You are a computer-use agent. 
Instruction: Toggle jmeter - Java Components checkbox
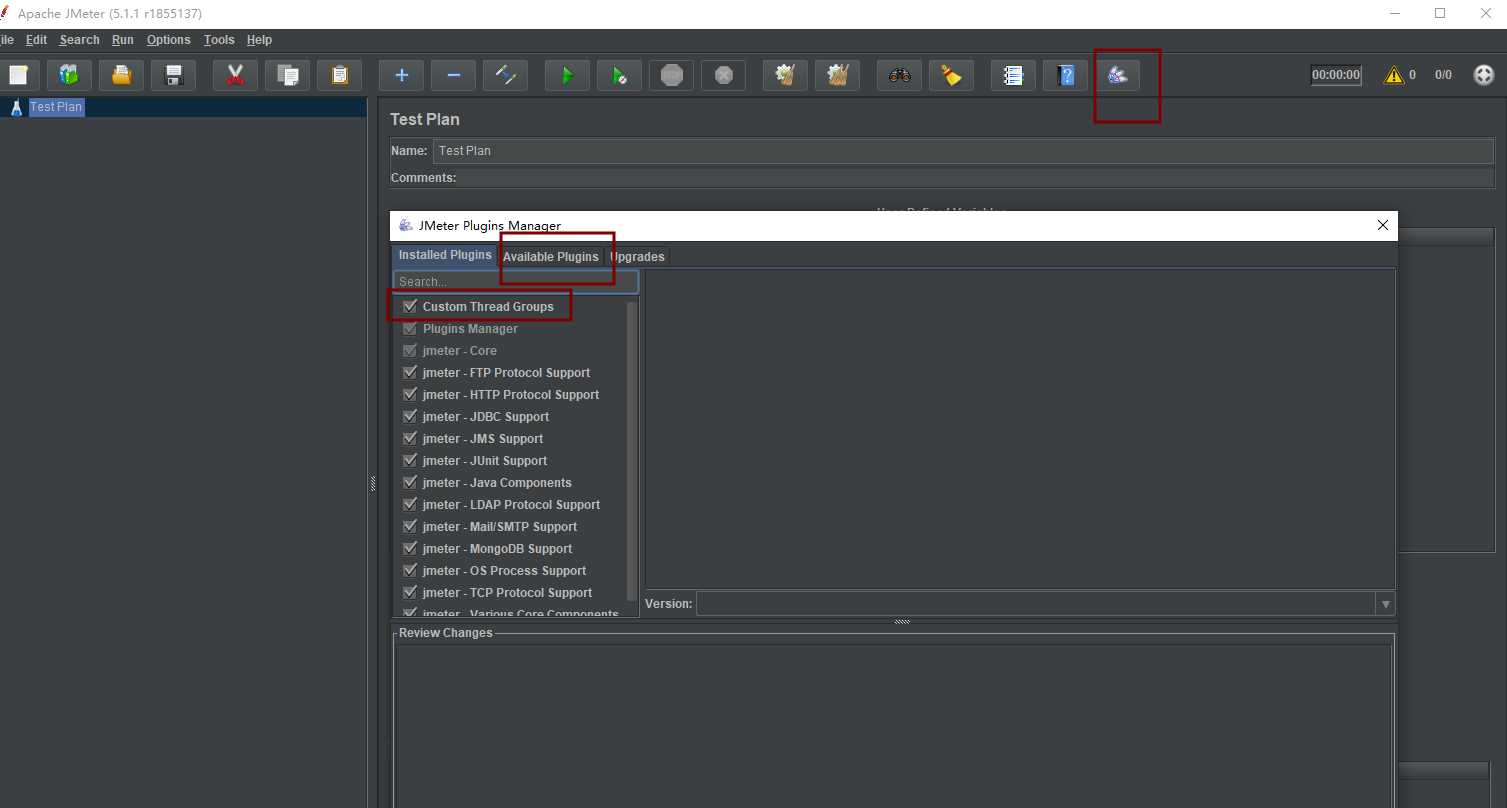410,482
